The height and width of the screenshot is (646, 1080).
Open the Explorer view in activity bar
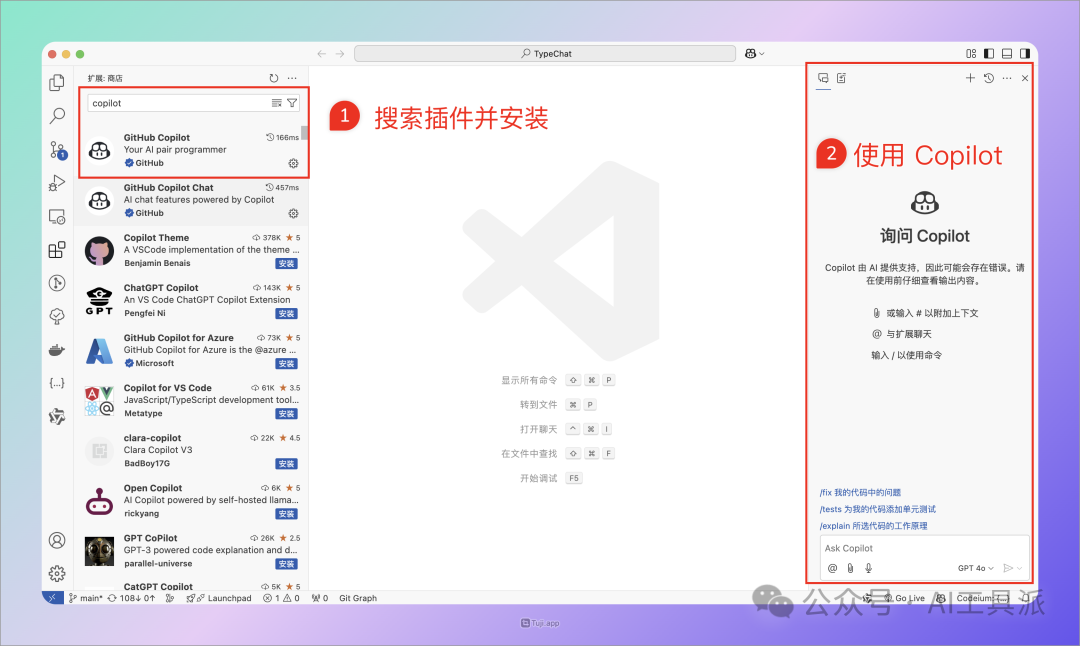[x=57, y=83]
